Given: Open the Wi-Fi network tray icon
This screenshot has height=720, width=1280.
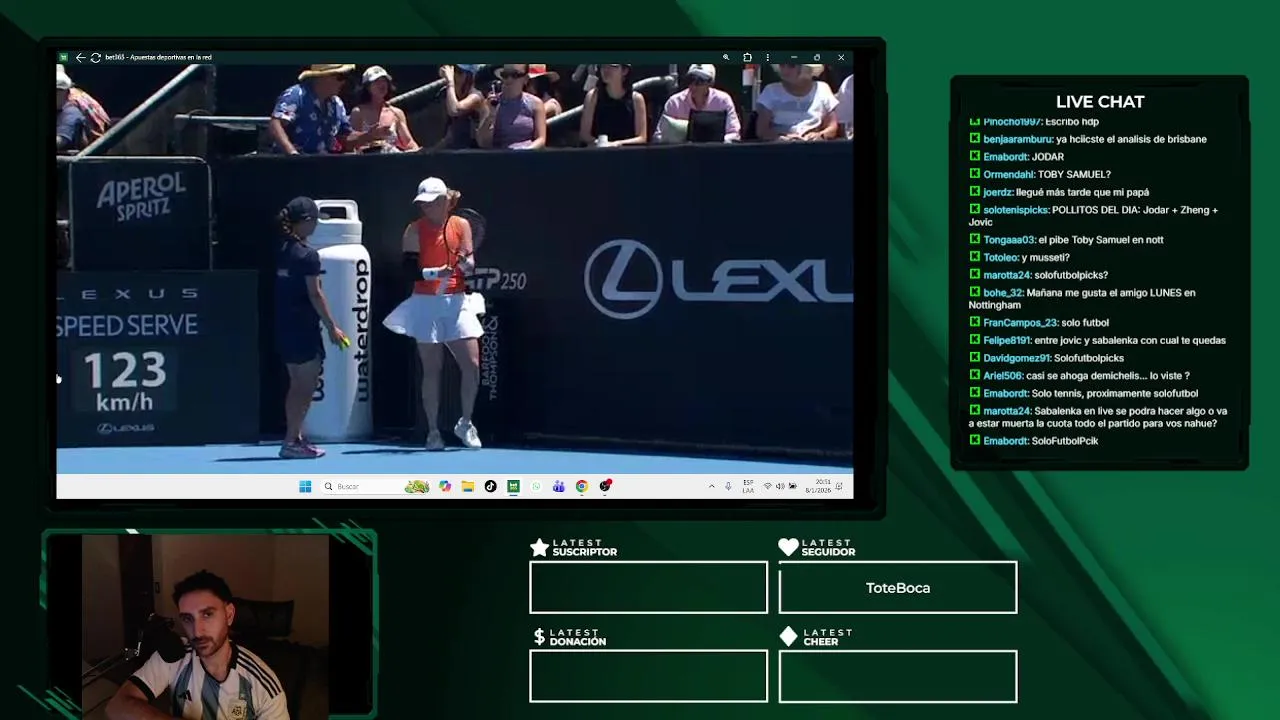Looking at the screenshot, I should (767, 486).
